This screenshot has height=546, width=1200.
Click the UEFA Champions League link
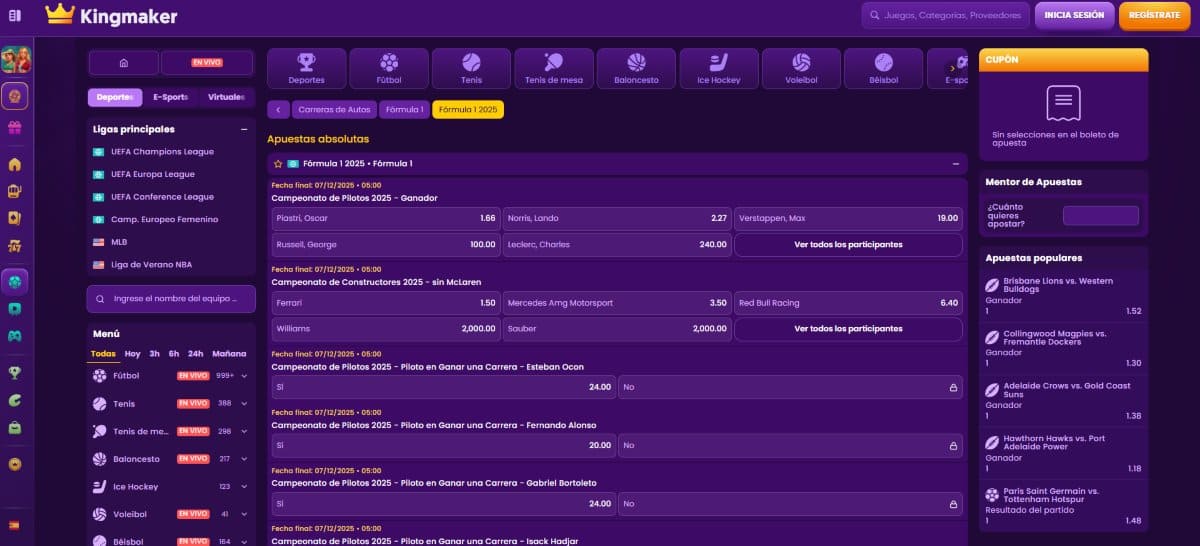(x=162, y=152)
